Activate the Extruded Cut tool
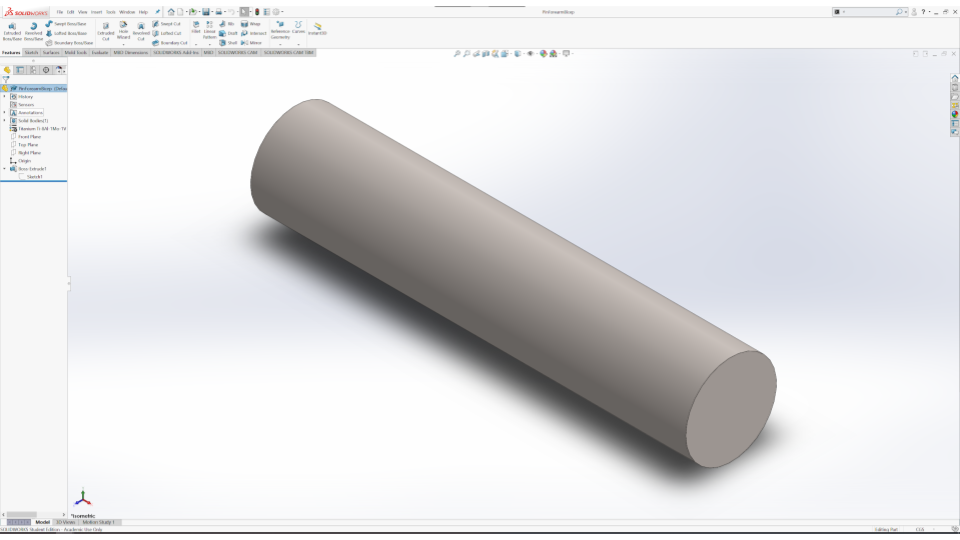Image resolution: width=960 pixels, height=540 pixels. (106, 30)
